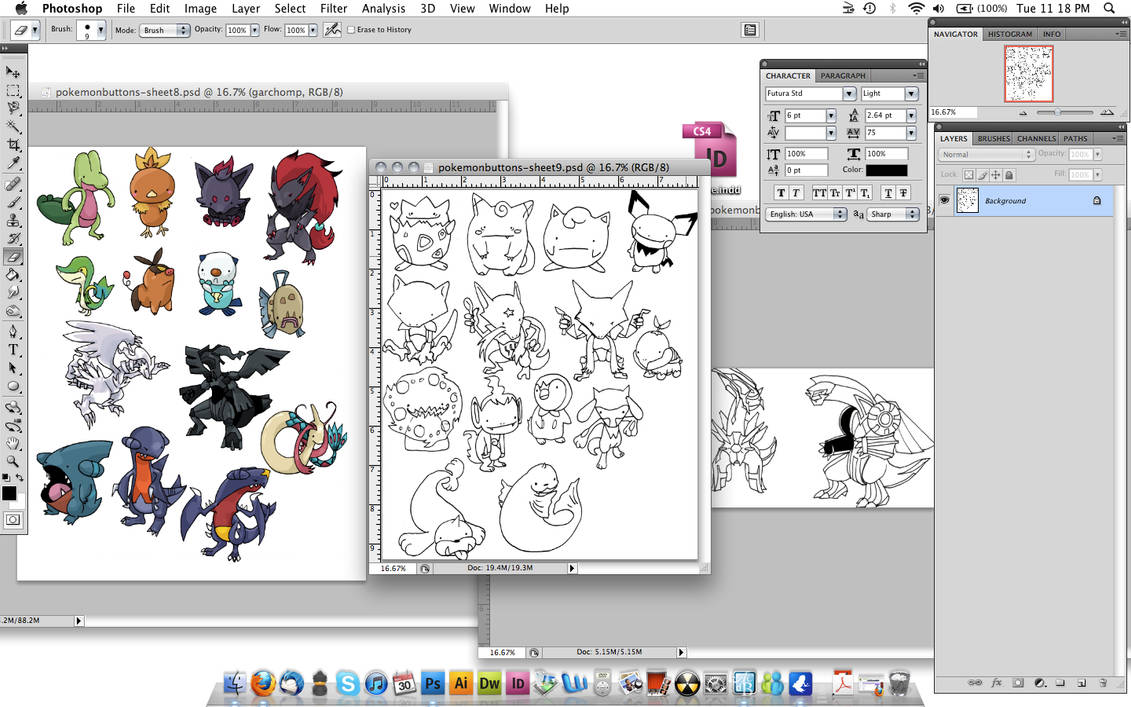Click the foreground color swatch in toolbox

[9, 493]
